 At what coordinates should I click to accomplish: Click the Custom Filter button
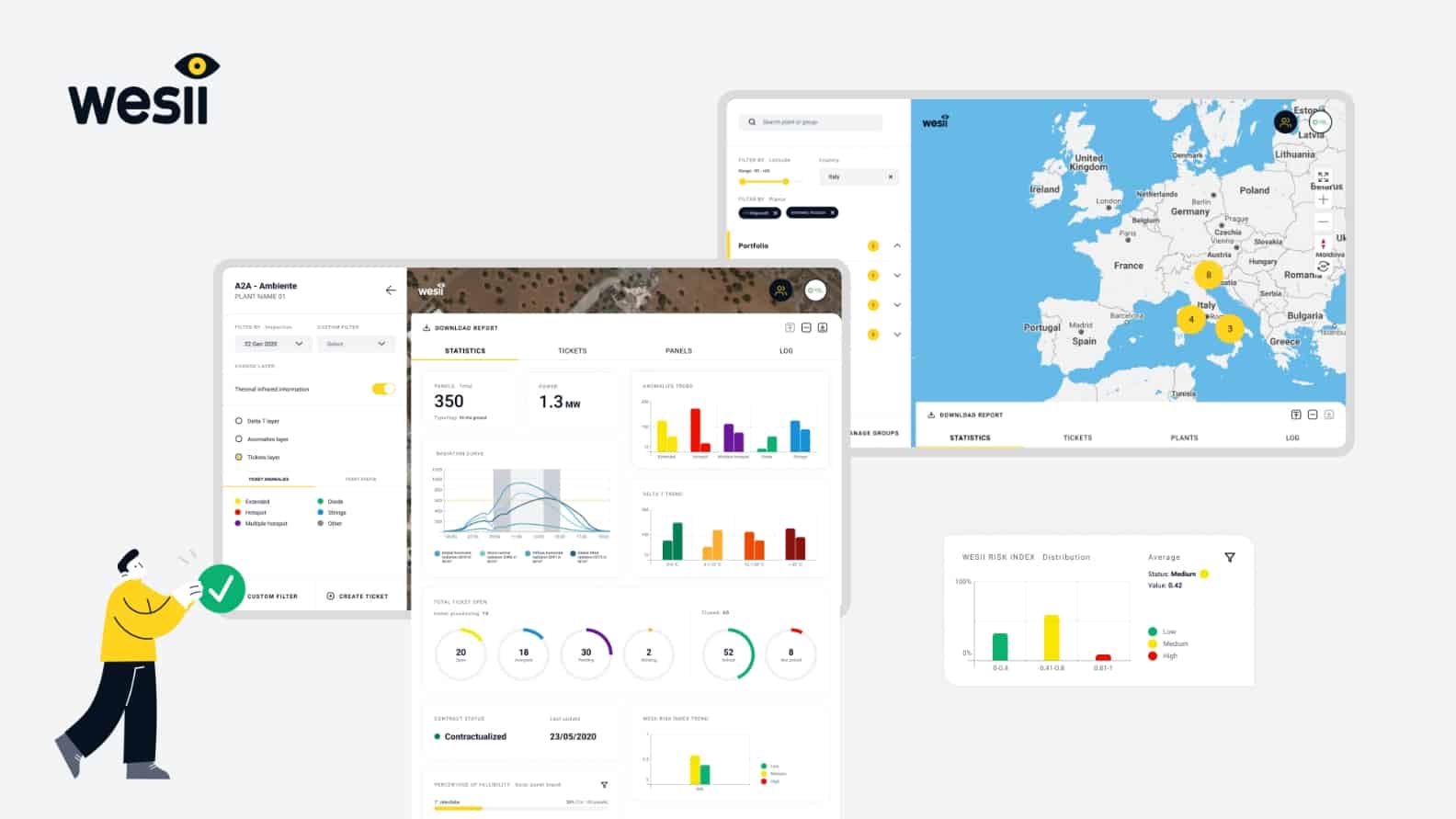pyautogui.click(x=272, y=597)
